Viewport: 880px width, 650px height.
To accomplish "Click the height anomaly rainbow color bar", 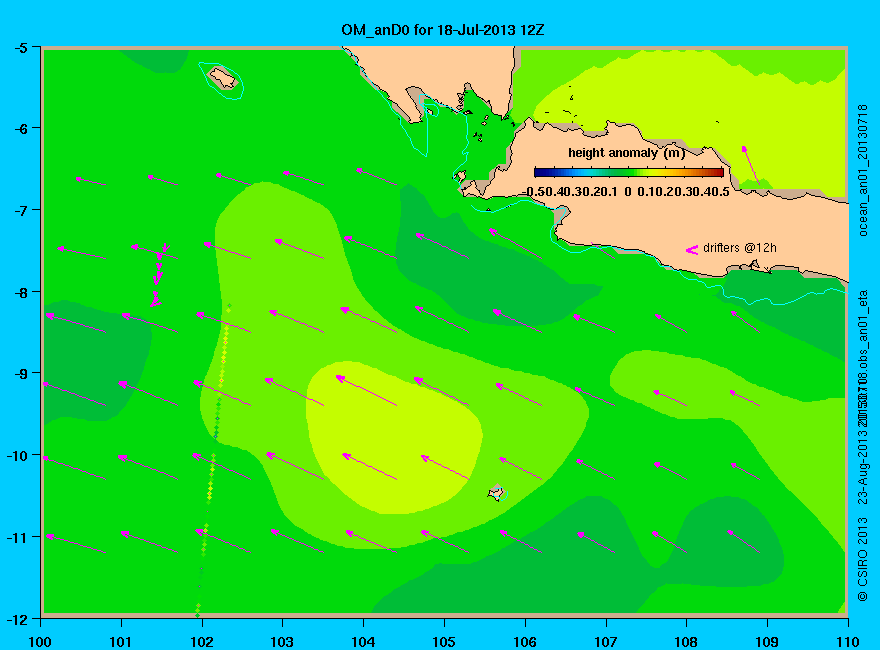I will pyautogui.click(x=629, y=172).
